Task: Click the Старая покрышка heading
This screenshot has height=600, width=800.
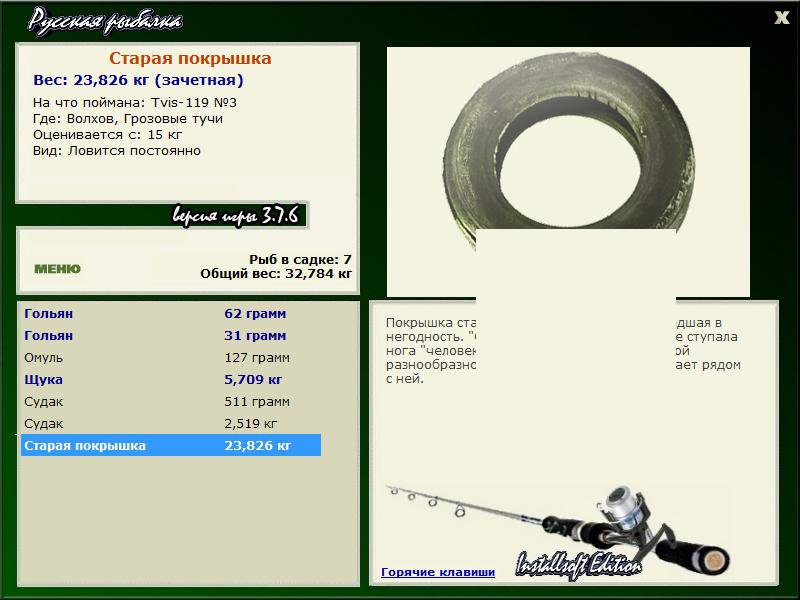Action: coord(190,58)
